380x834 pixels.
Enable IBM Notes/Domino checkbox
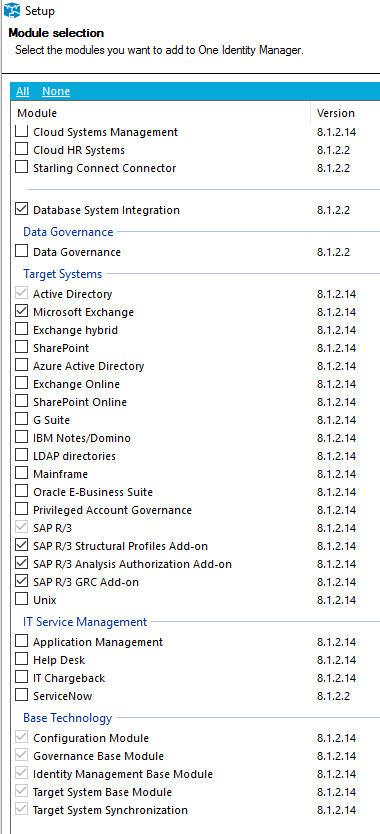22,438
